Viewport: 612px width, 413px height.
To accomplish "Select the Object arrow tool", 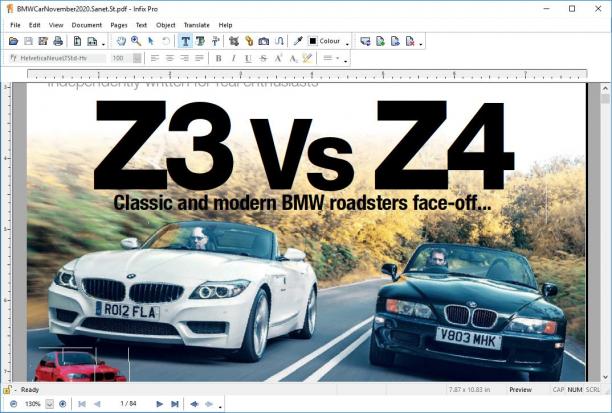I will tap(151, 41).
